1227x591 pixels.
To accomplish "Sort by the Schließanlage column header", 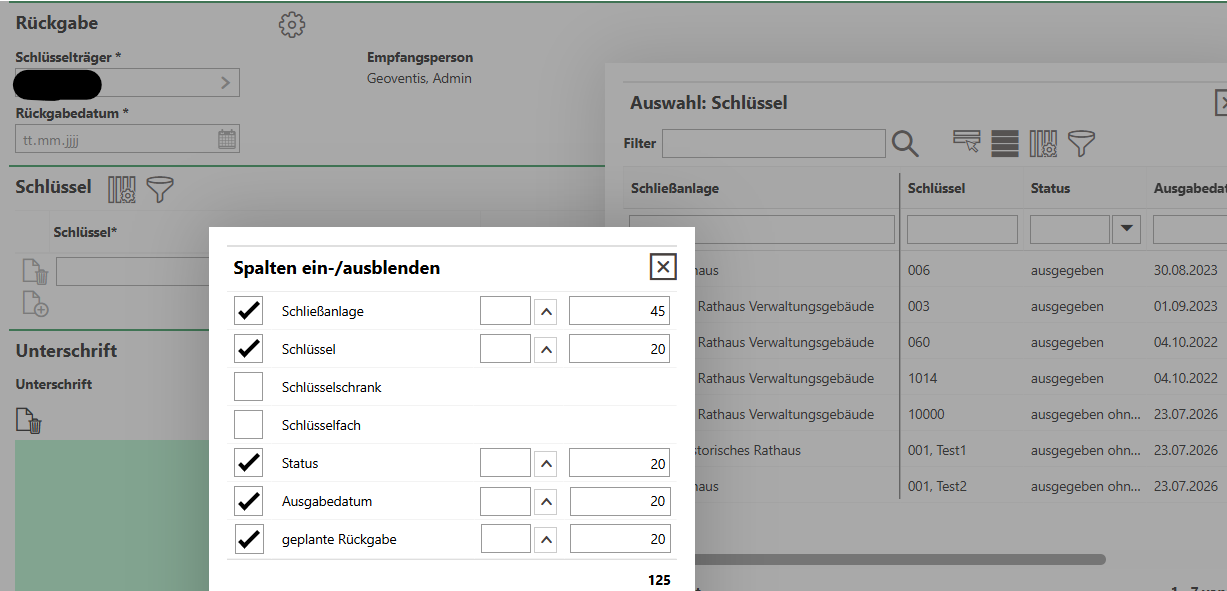I will coord(674,188).
